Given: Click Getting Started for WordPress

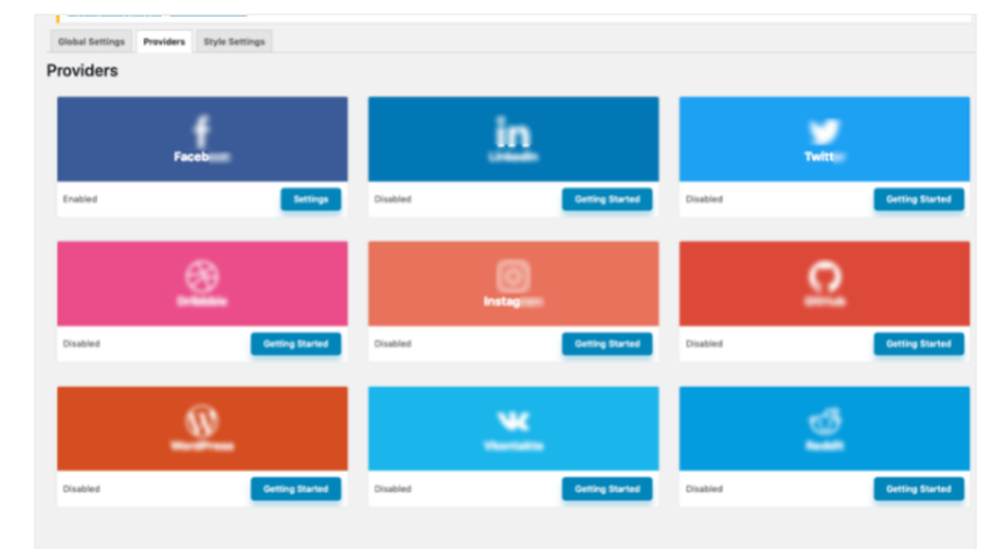Looking at the screenshot, I should click(296, 489).
